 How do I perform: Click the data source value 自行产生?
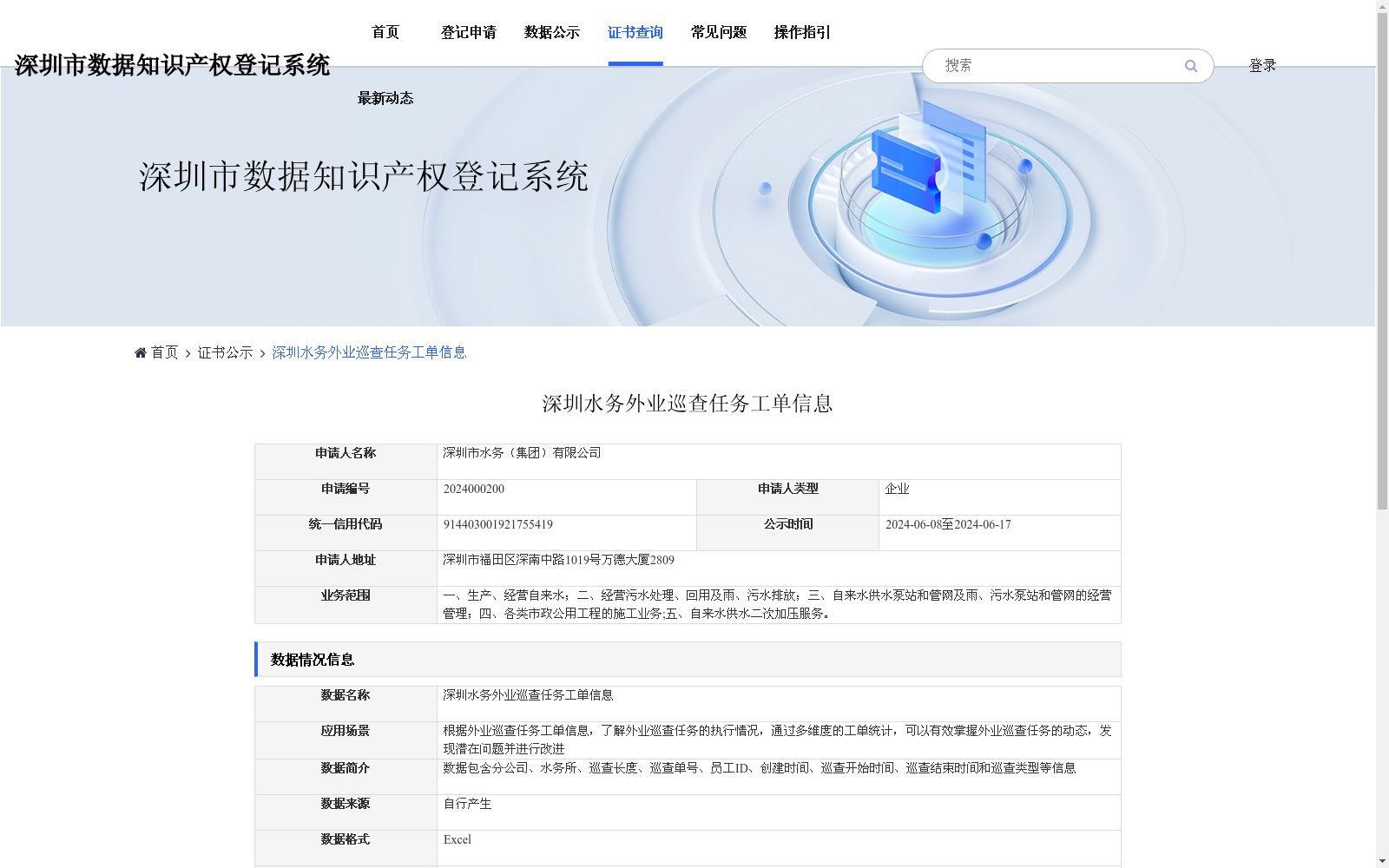click(467, 804)
